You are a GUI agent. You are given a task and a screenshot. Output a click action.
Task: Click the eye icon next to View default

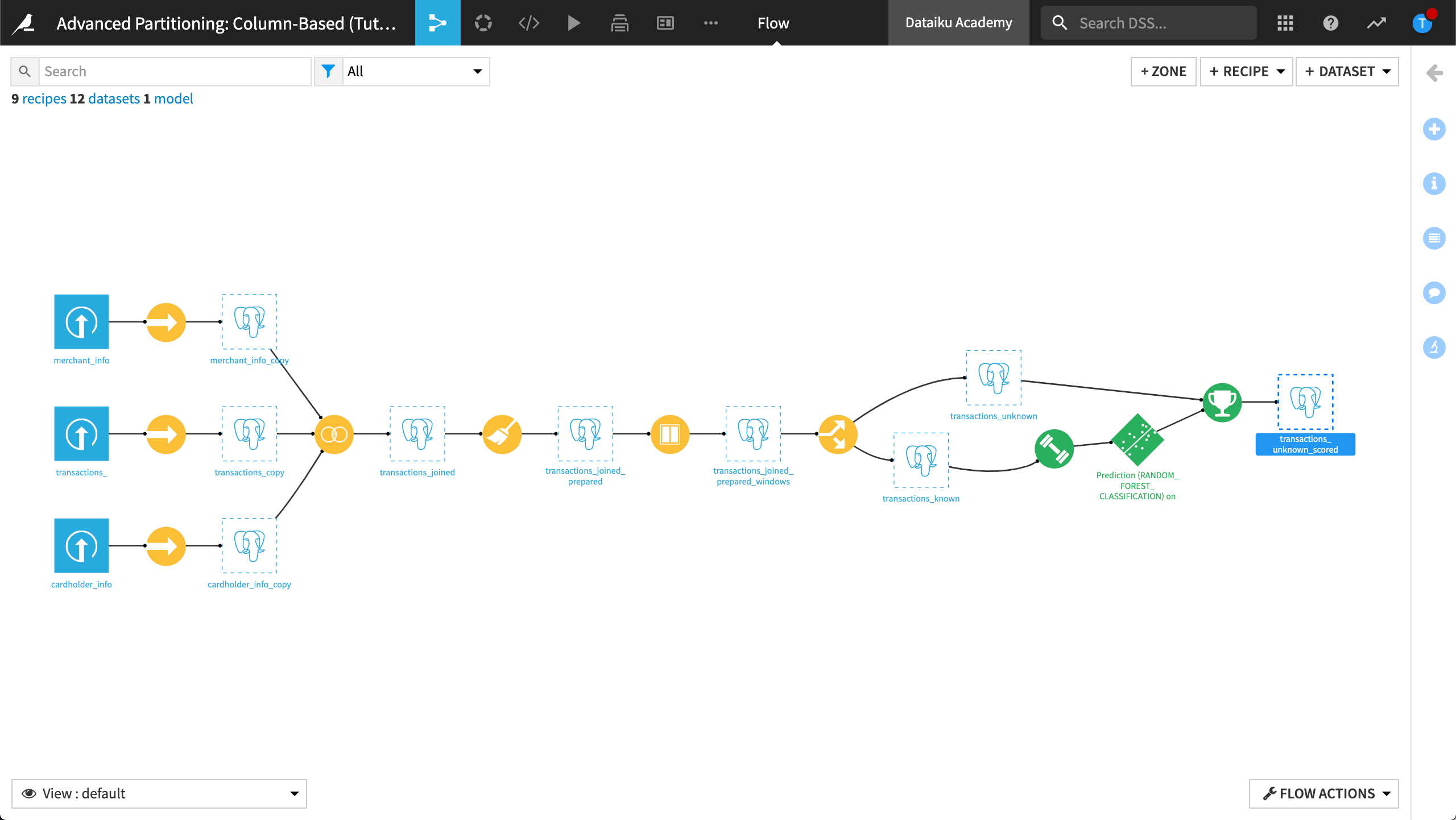30,793
